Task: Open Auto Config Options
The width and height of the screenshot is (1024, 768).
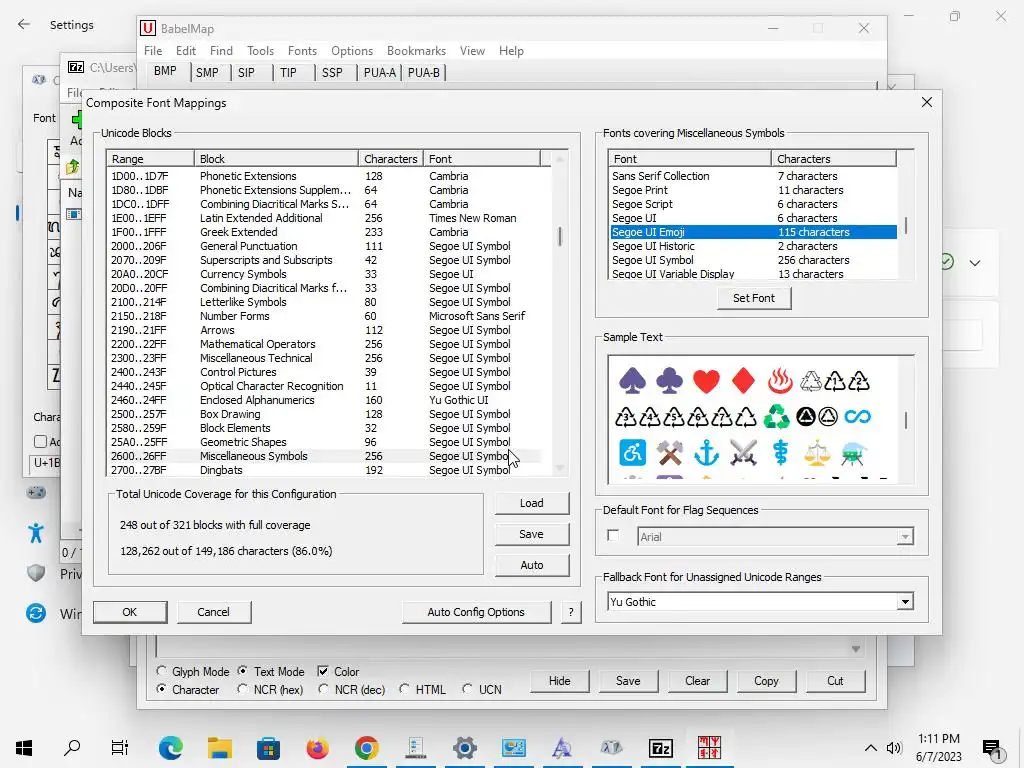Action: [476, 612]
